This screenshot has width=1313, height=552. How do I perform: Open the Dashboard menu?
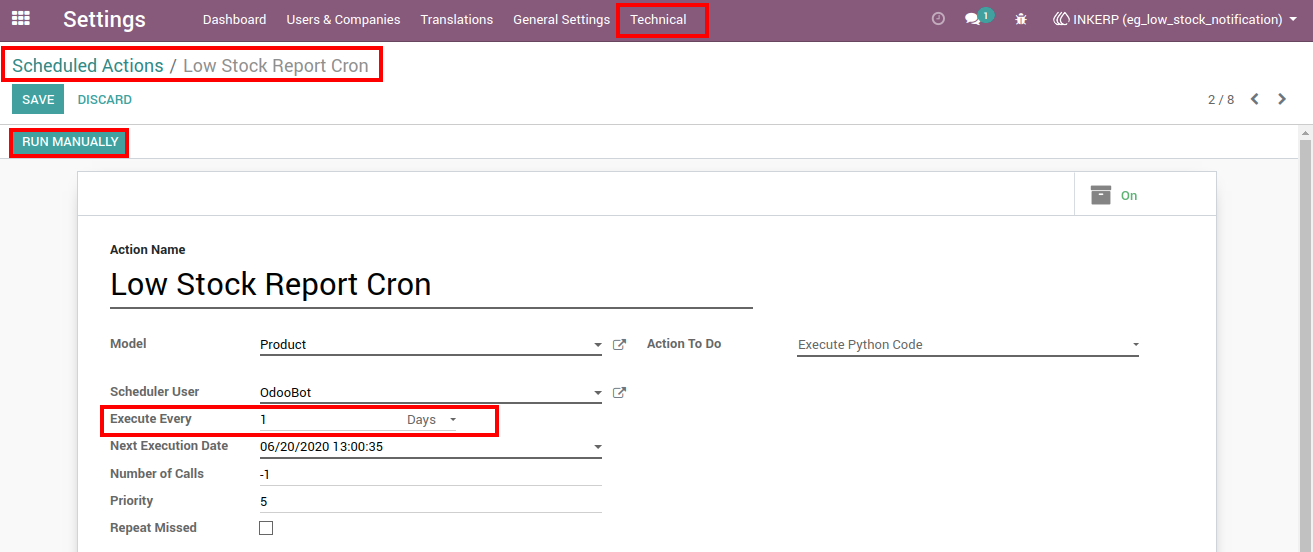pos(234,19)
